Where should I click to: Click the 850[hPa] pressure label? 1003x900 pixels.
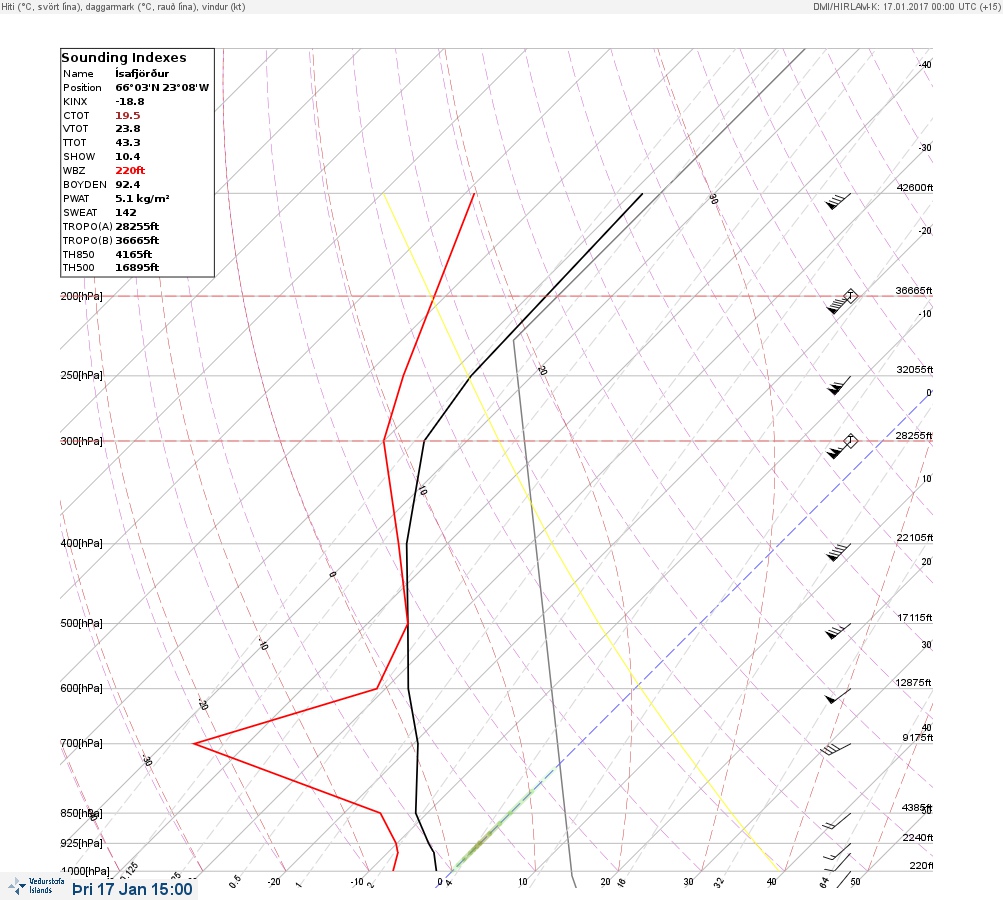click(81, 813)
